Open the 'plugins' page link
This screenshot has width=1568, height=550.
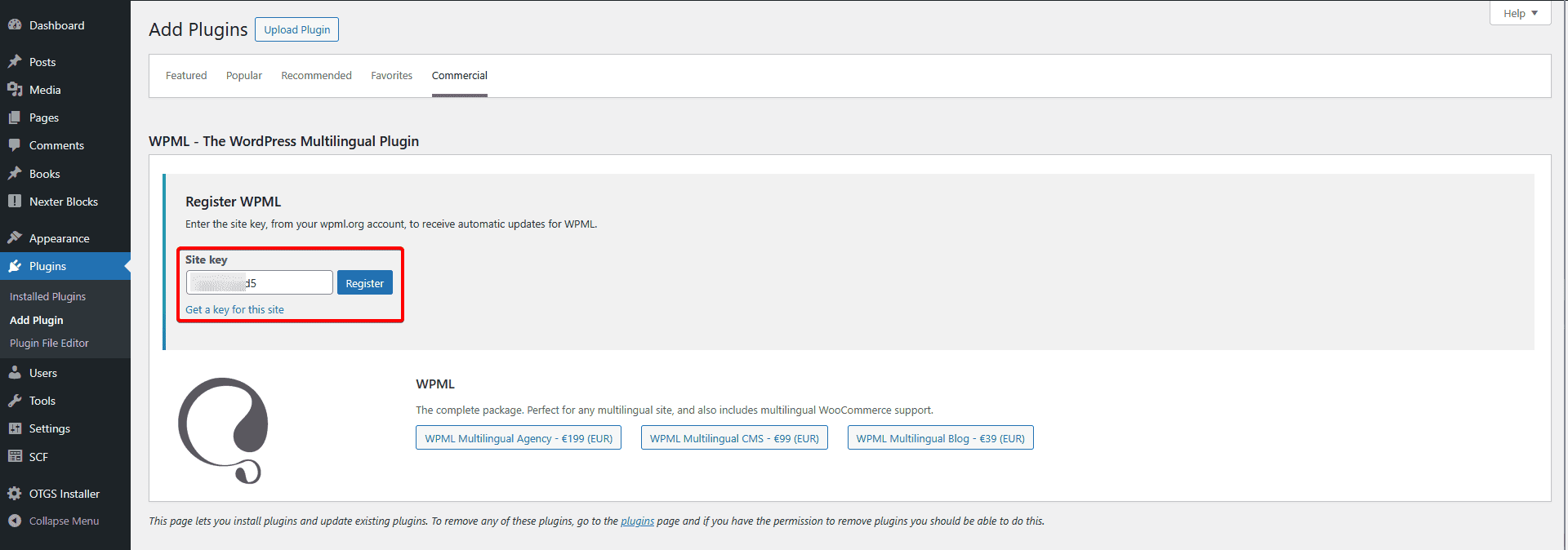pyautogui.click(x=637, y=521)
